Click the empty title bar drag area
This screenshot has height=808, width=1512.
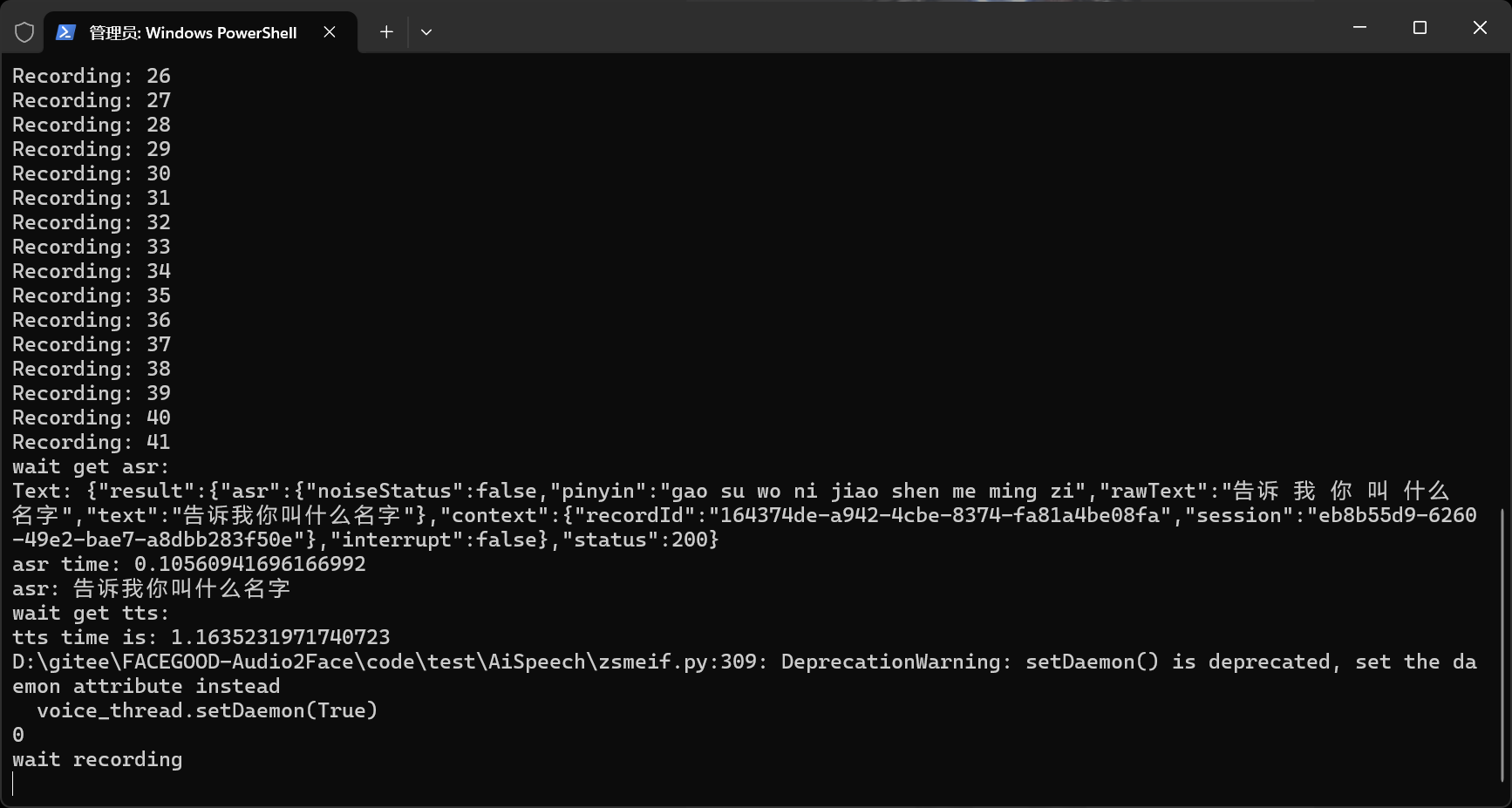[872, 28]
